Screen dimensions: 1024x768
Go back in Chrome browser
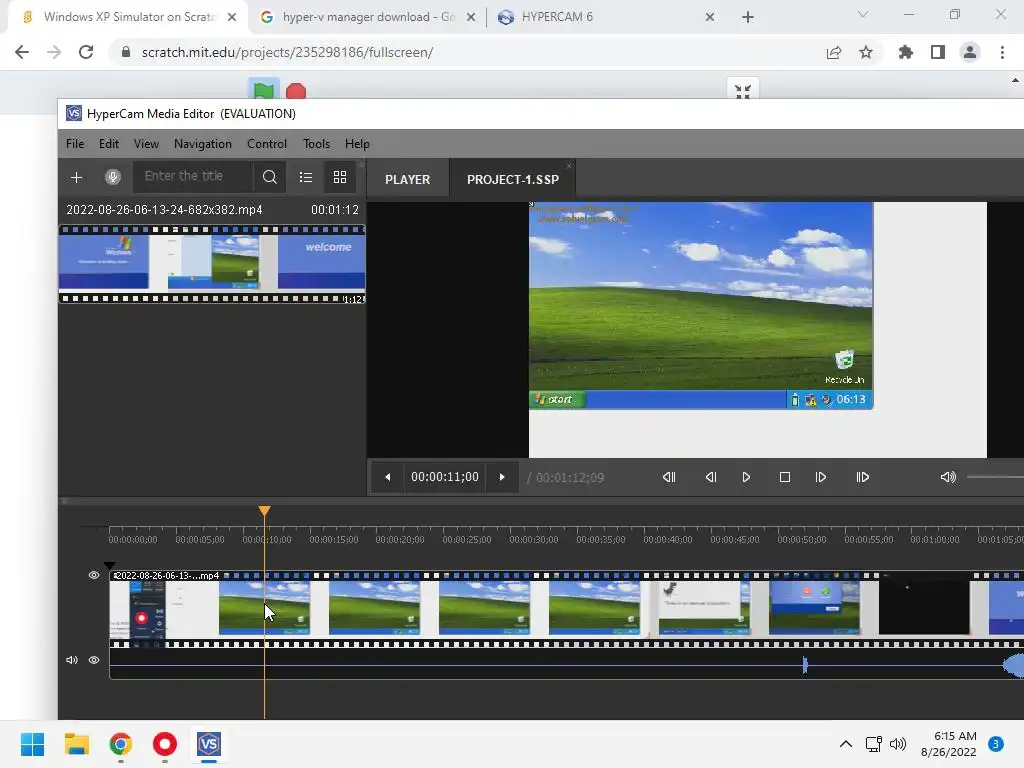22,52
